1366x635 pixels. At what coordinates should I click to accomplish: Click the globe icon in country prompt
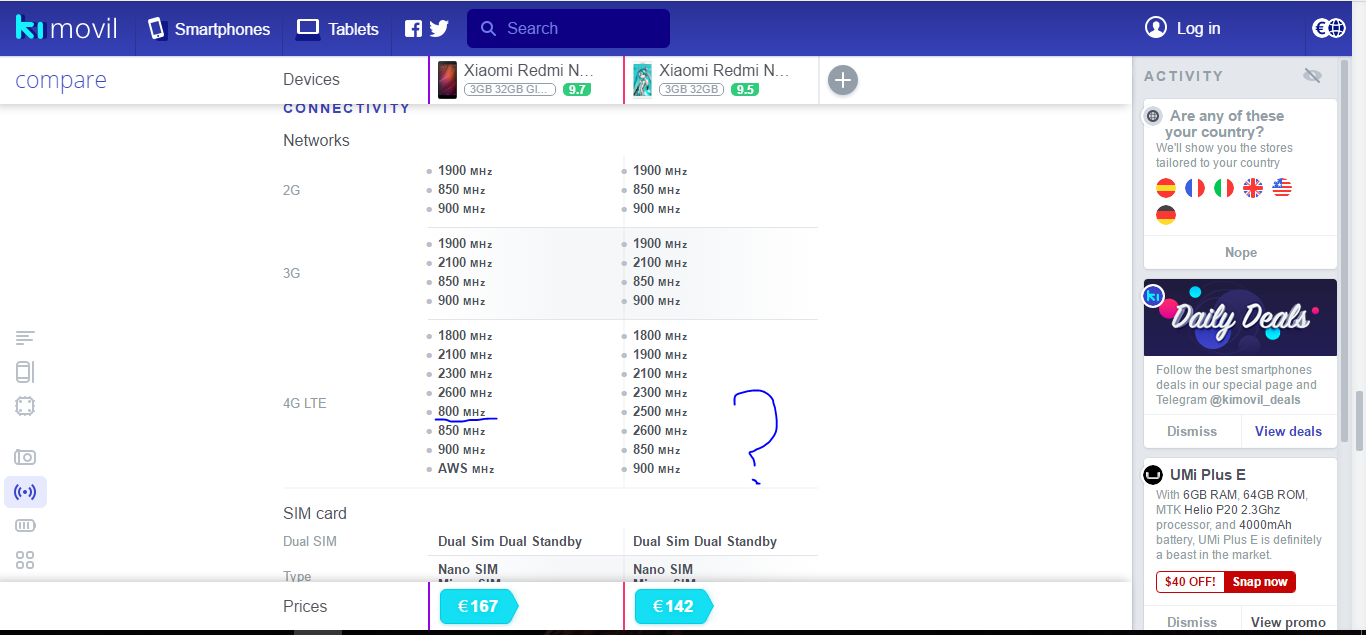click(1153, 116)
